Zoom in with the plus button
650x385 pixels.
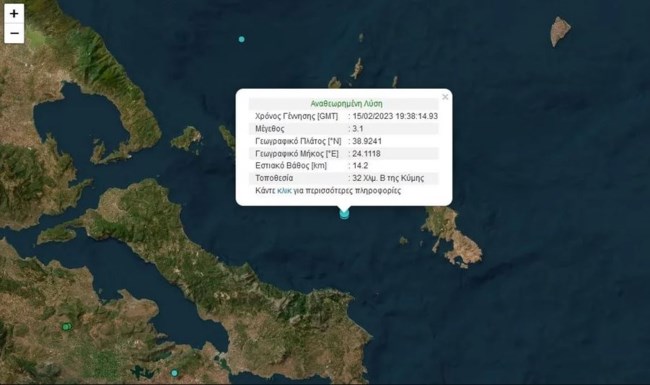coord(14,14)
